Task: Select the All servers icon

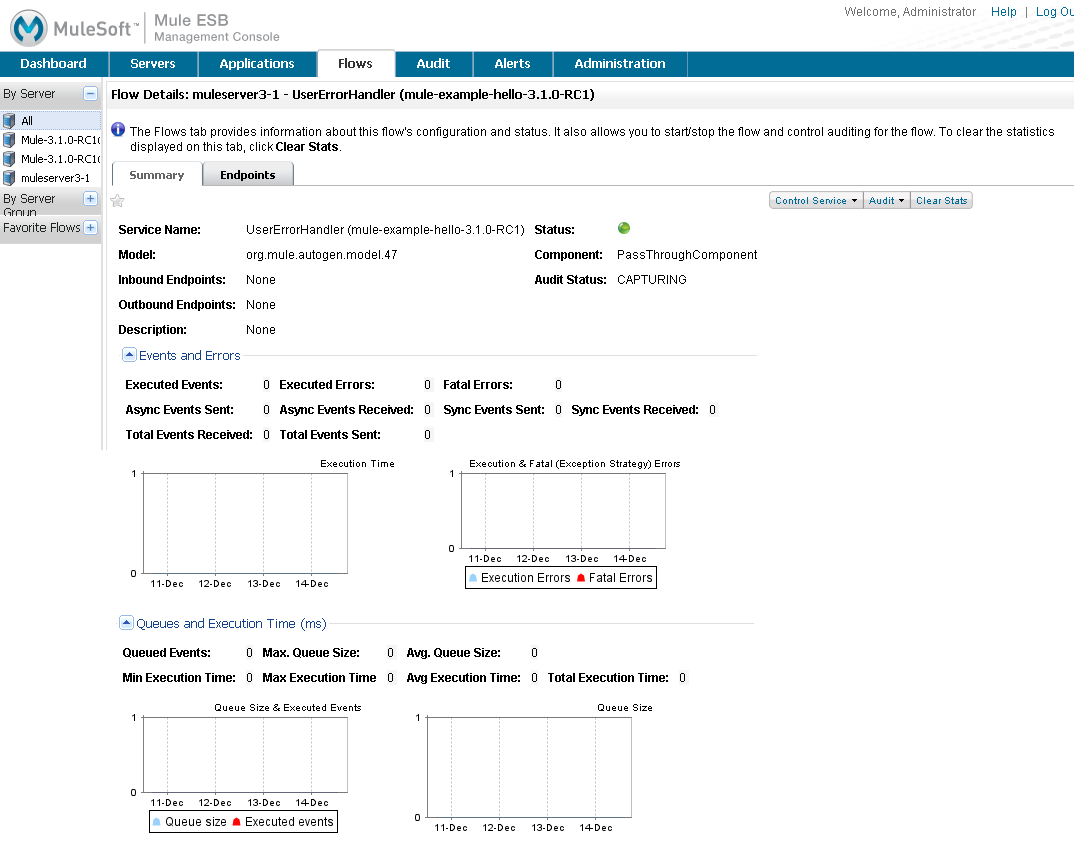Action: (x=9, y=121)
